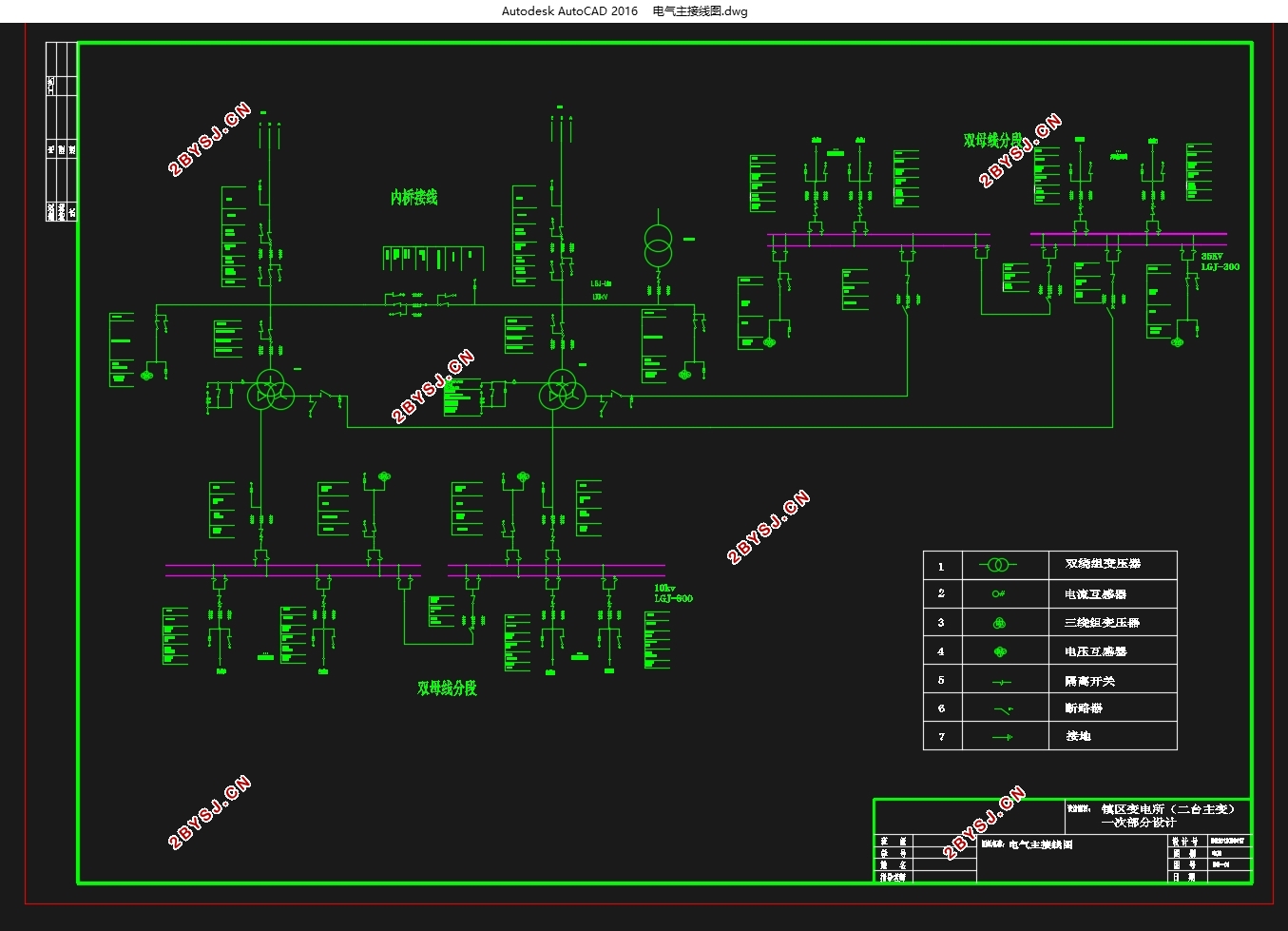Viewport: 1288px width, 931px height.
Task: Click the two-winding transformer symbol right of 内桥接线
Action: click(658, 245)
